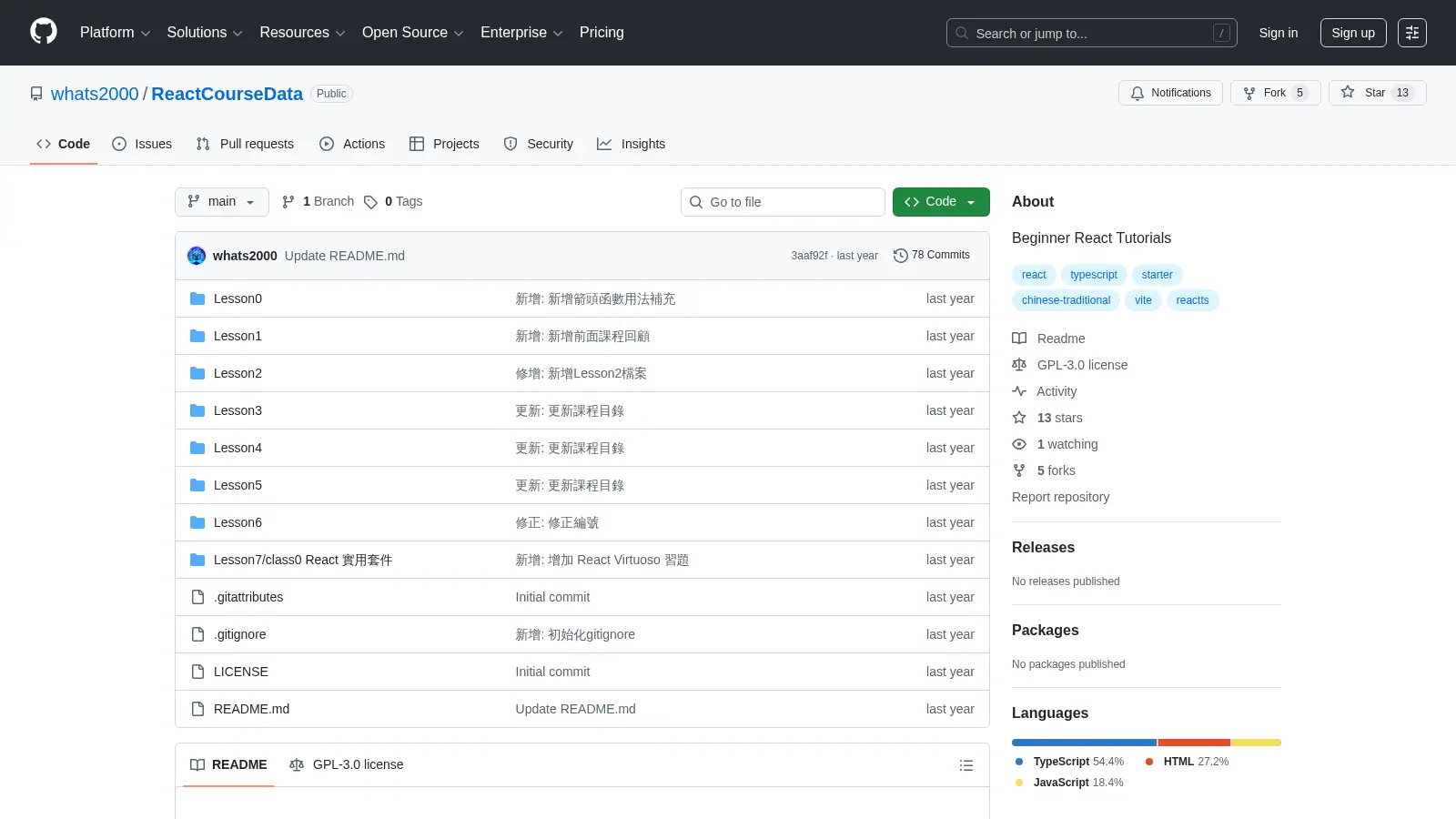Open the Projects tab
Screen dimensions: 1456x819
444,144
